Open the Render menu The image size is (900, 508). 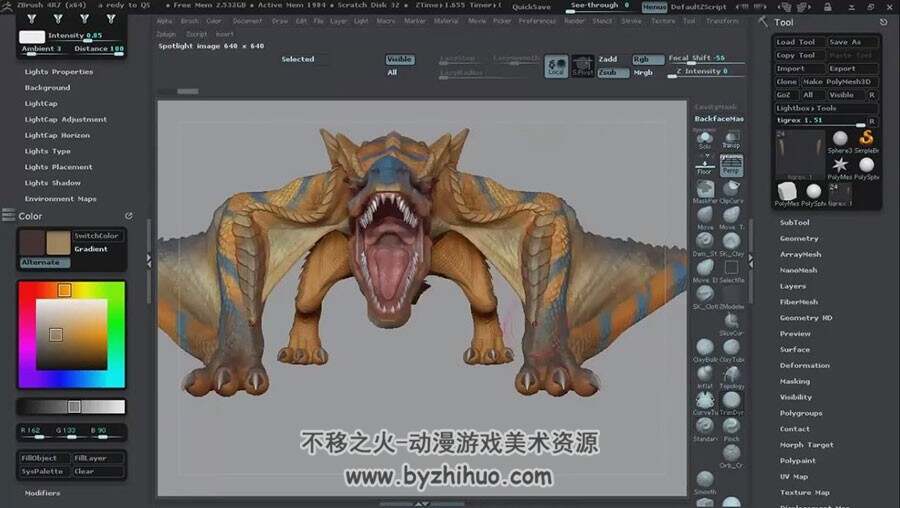(574, 21)
